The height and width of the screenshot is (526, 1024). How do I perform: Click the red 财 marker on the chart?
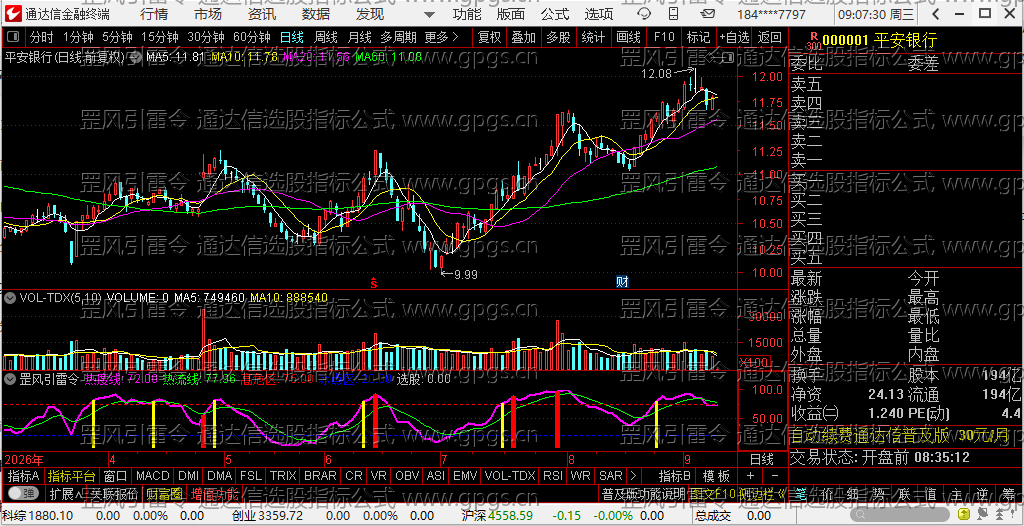pyautogui.click(x=622, y=282)
